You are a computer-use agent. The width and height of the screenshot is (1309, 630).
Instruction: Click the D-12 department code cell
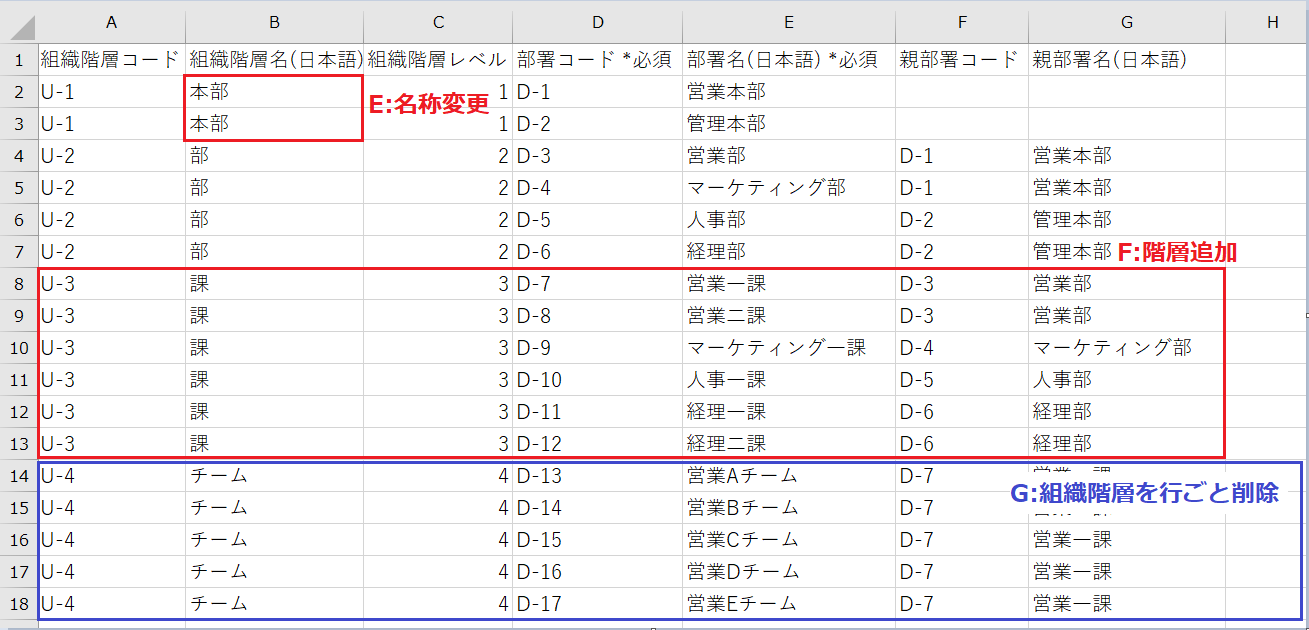[597, 444]
